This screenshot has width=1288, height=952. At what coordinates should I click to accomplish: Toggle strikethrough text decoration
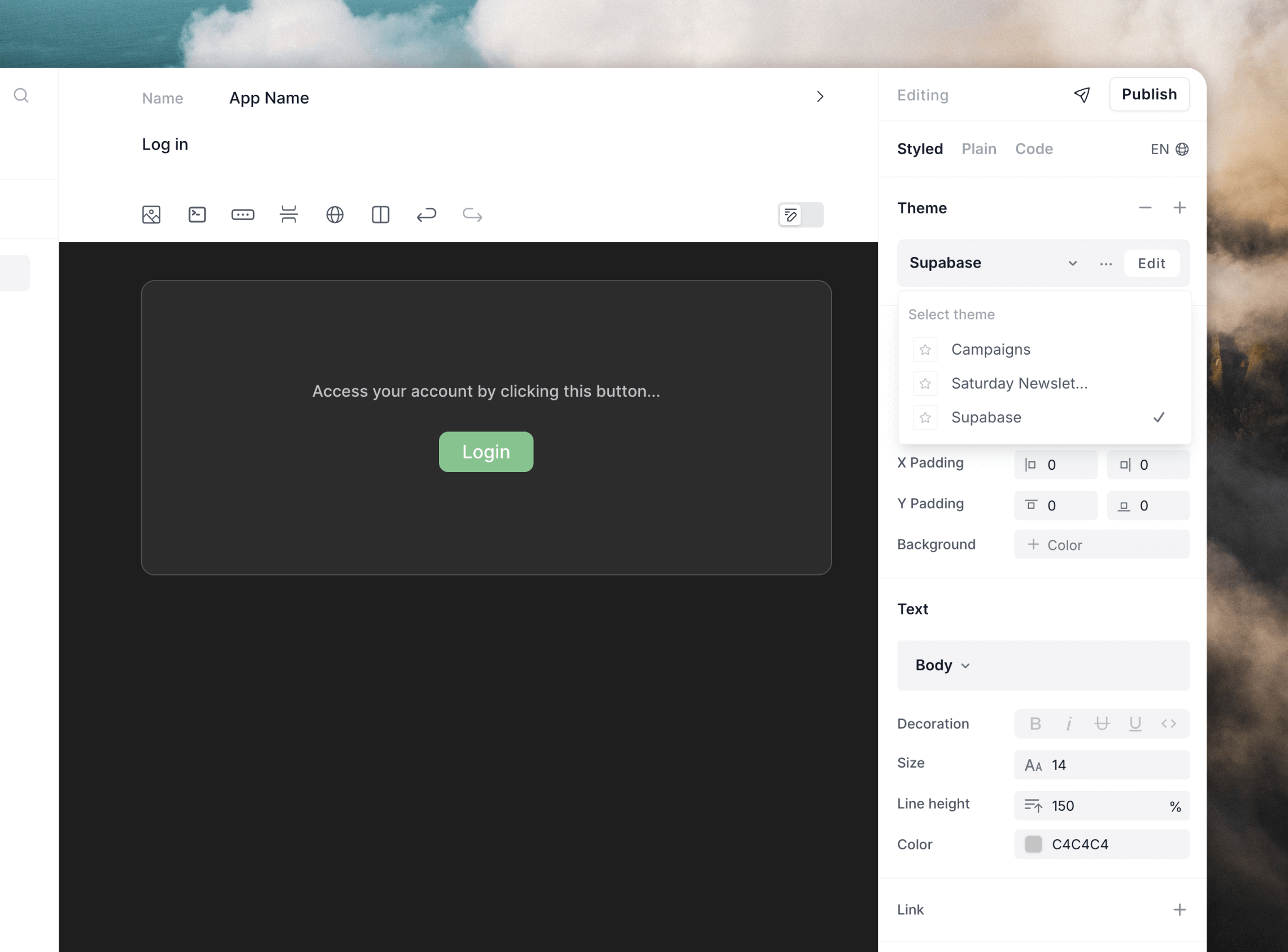[1102, 724]
